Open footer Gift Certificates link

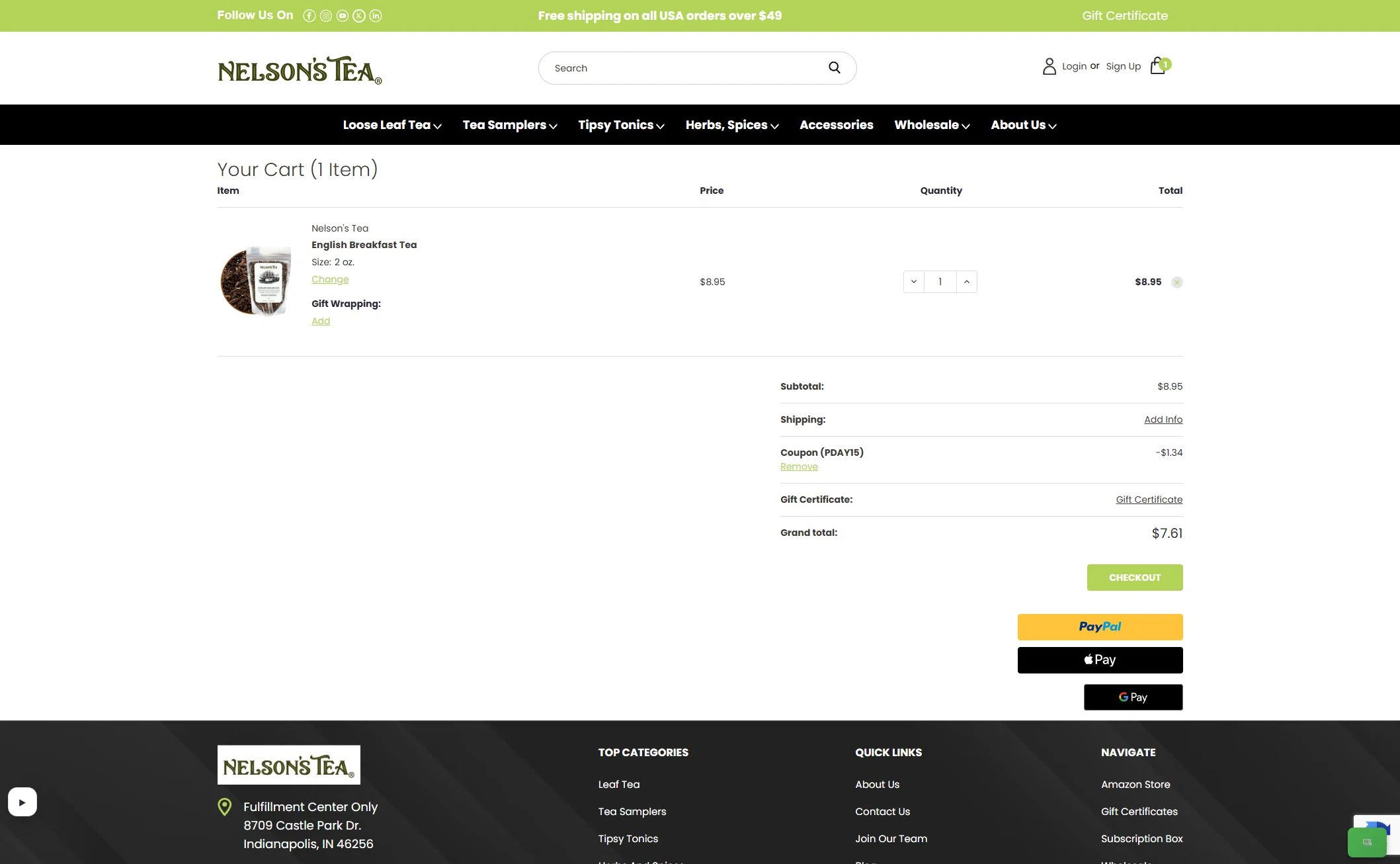click(x=1139, y=812)
